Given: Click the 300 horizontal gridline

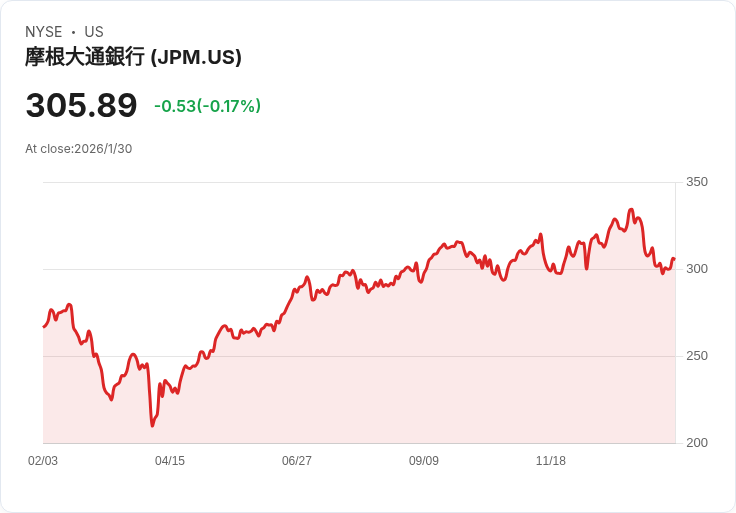Looking at the screenshot, I should 360,269.
